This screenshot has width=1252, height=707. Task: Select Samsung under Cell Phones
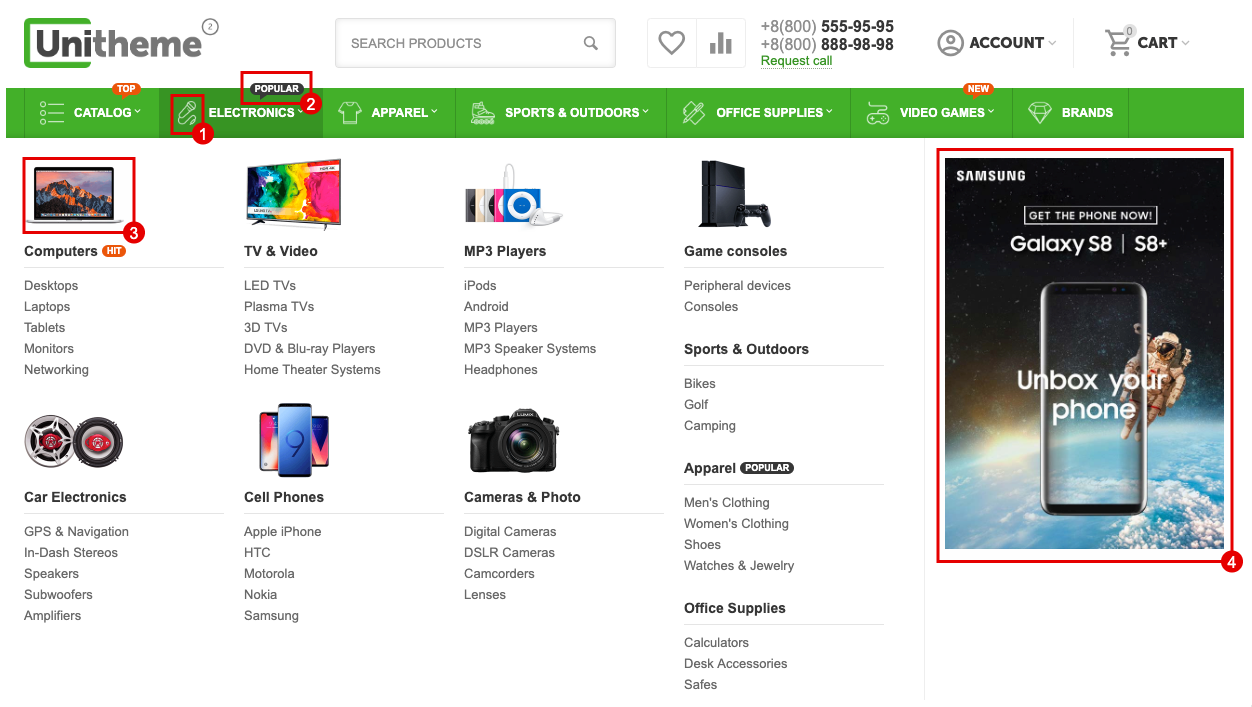coord(271,616)
